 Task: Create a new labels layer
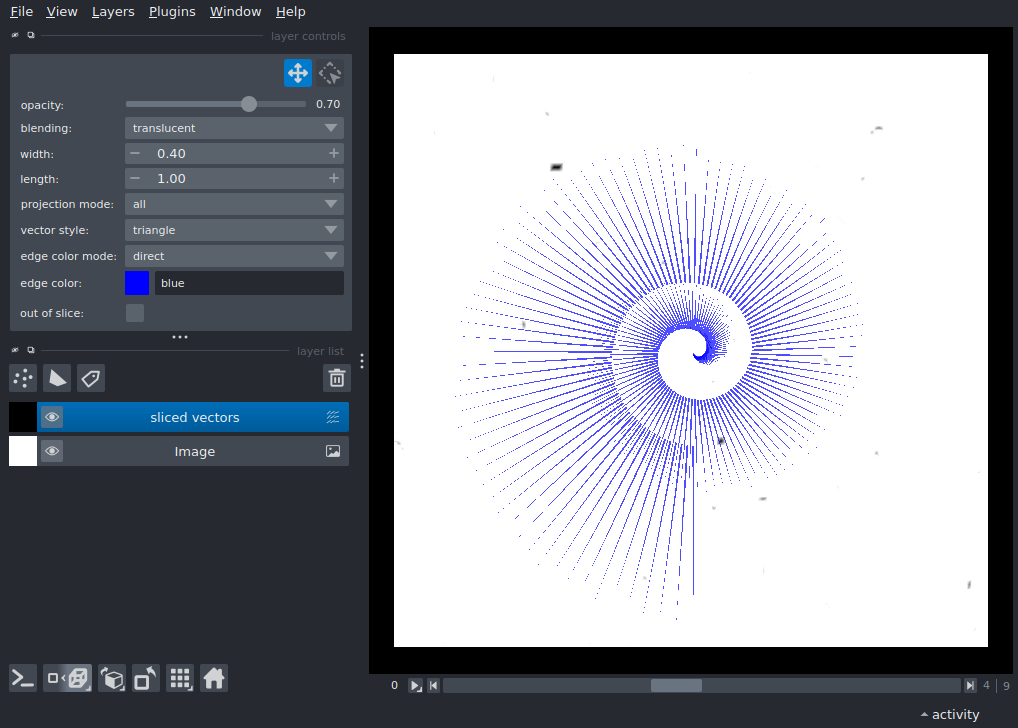91,378
